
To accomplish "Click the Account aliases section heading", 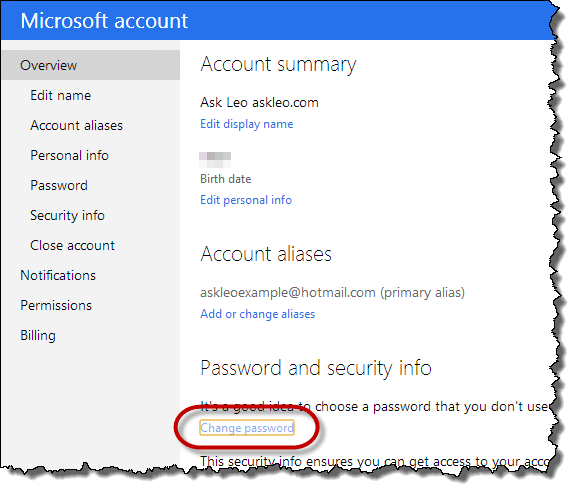I will (266, 254).
